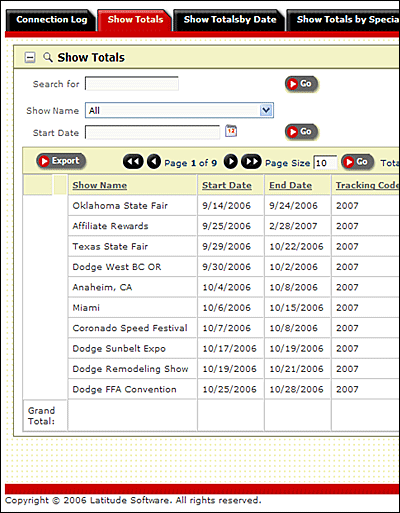
Task: Click the Page Size input box
Action: [325, 163]
